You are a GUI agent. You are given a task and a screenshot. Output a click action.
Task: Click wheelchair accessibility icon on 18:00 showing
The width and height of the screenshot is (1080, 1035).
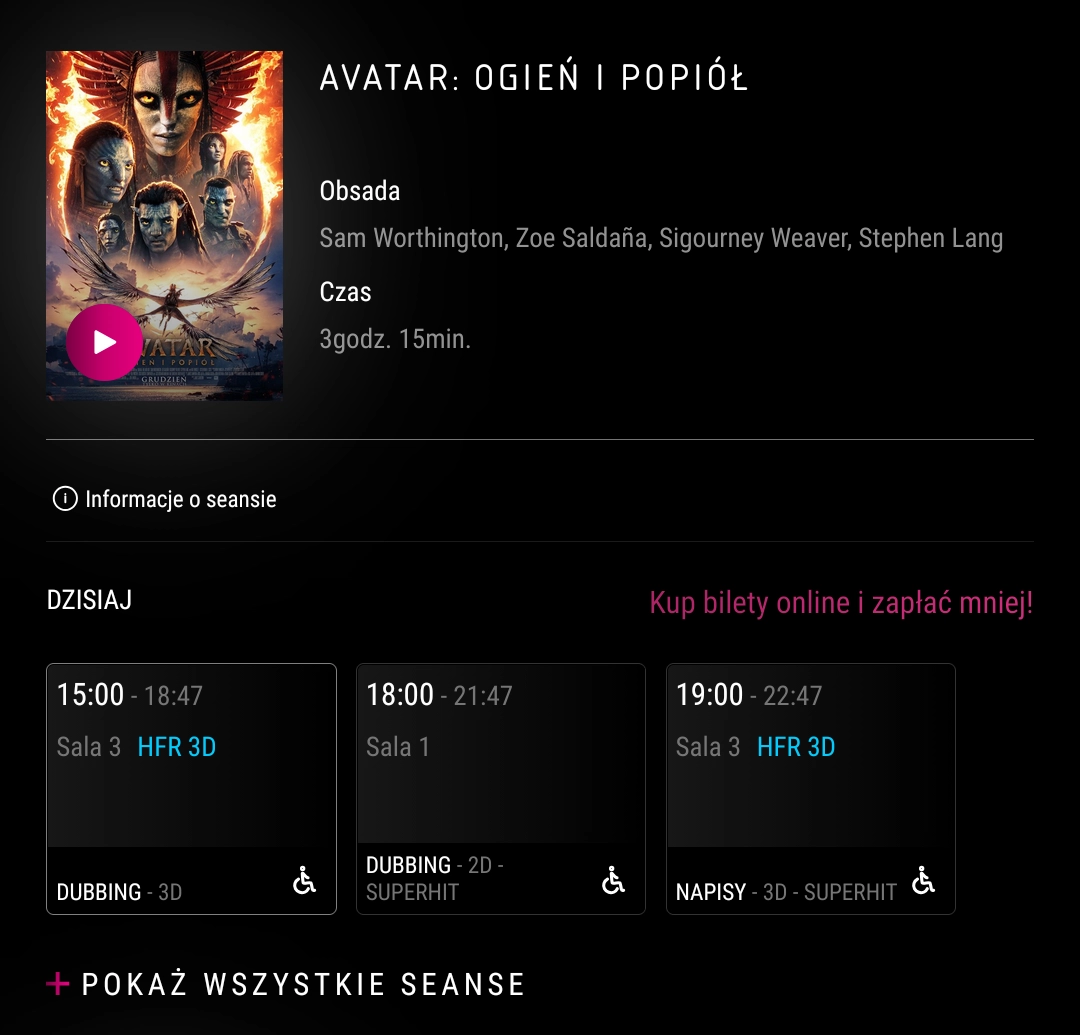point(613,880)
